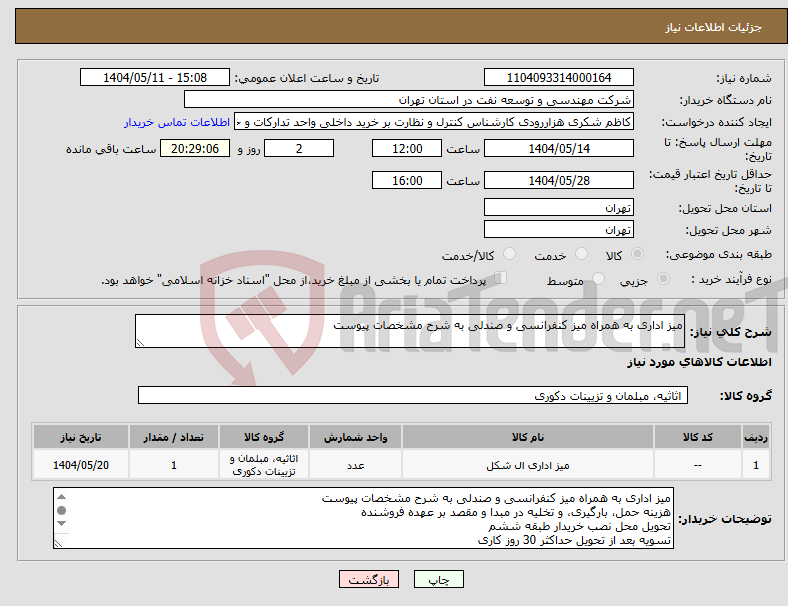The width and height of the screenshot is (788, 606).
Task: Click the deadline time field 12:00
Action: coord(407,148)
